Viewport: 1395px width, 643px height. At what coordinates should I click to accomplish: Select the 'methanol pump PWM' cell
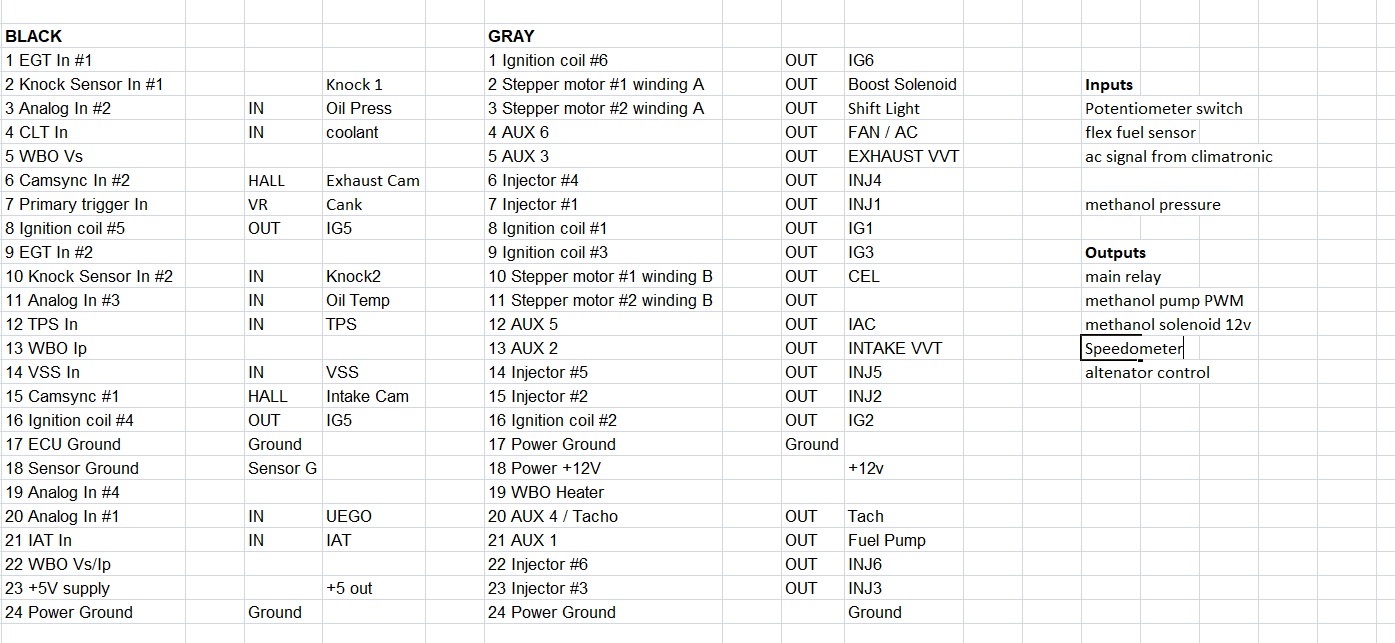point(1164,300)
